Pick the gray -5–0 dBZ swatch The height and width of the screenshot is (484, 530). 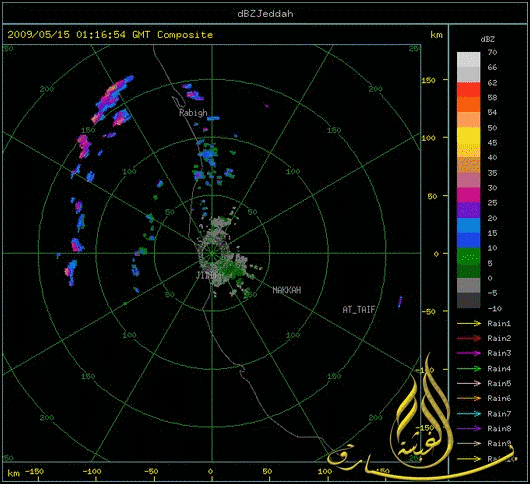[x=468, y=286]
